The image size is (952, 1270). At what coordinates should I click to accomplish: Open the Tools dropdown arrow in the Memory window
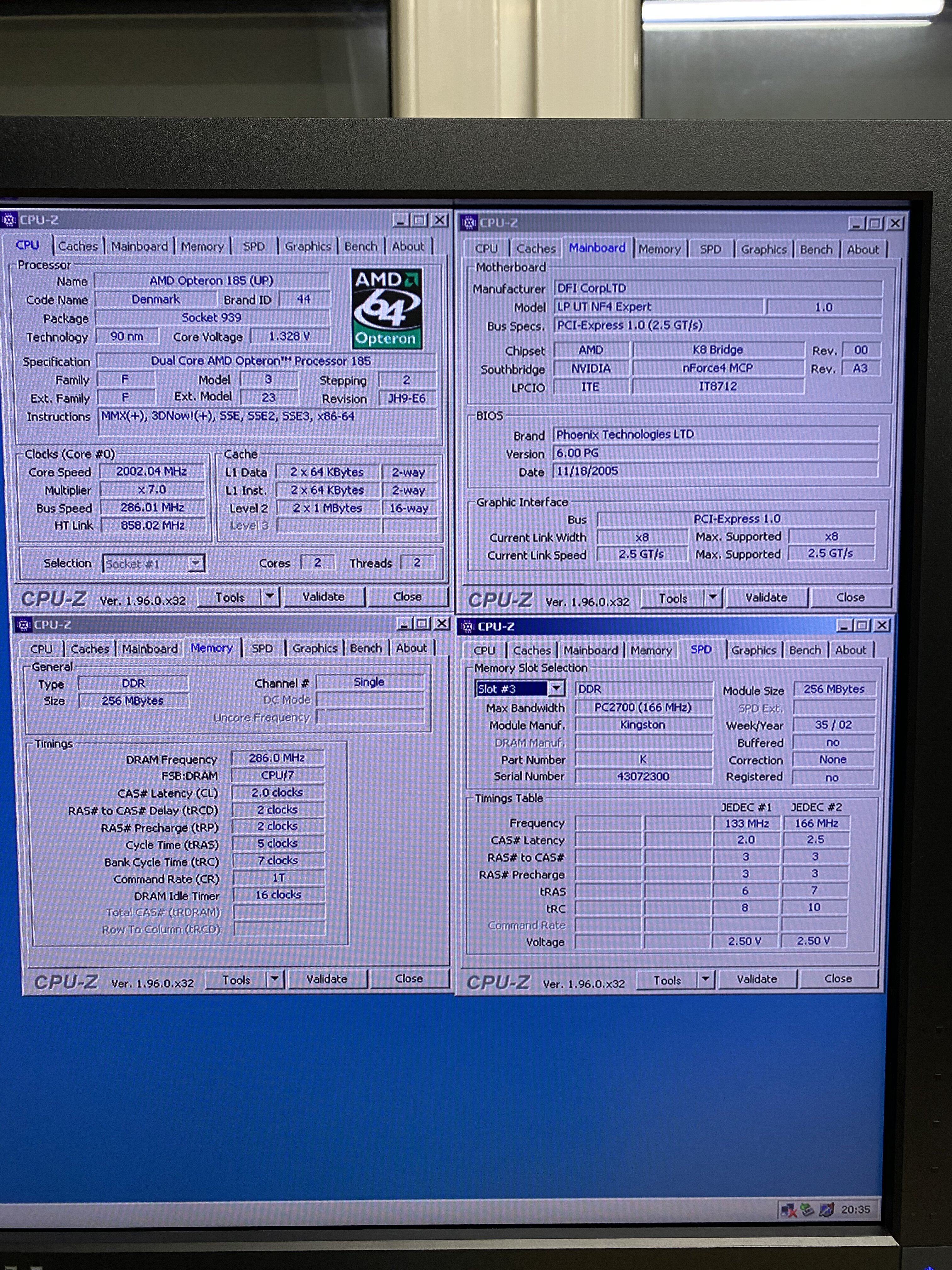coord(275,978)
